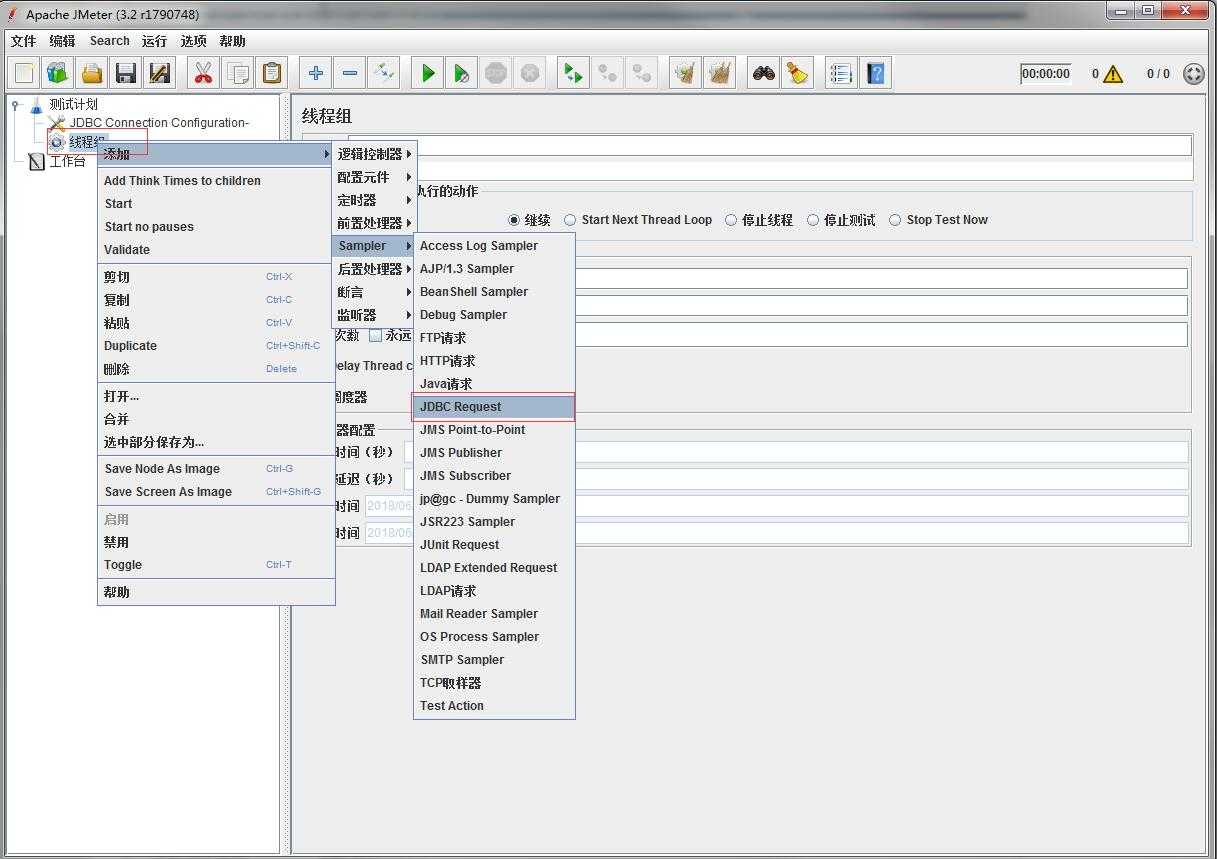Click the Reset Search brush icon
Viewport: 1217px width, 859px height.
pos(797,73)
